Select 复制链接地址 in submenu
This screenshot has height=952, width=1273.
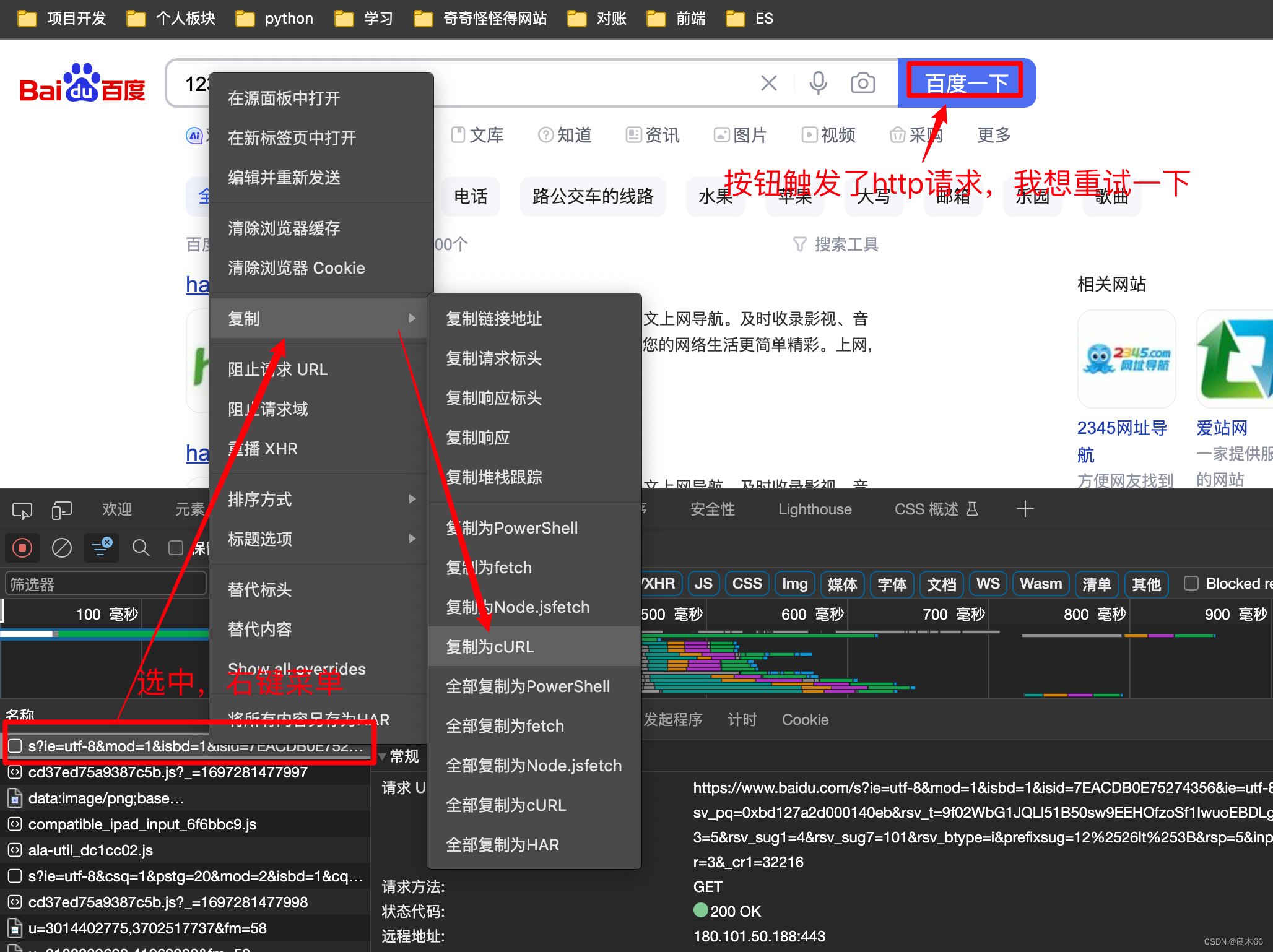534,319
